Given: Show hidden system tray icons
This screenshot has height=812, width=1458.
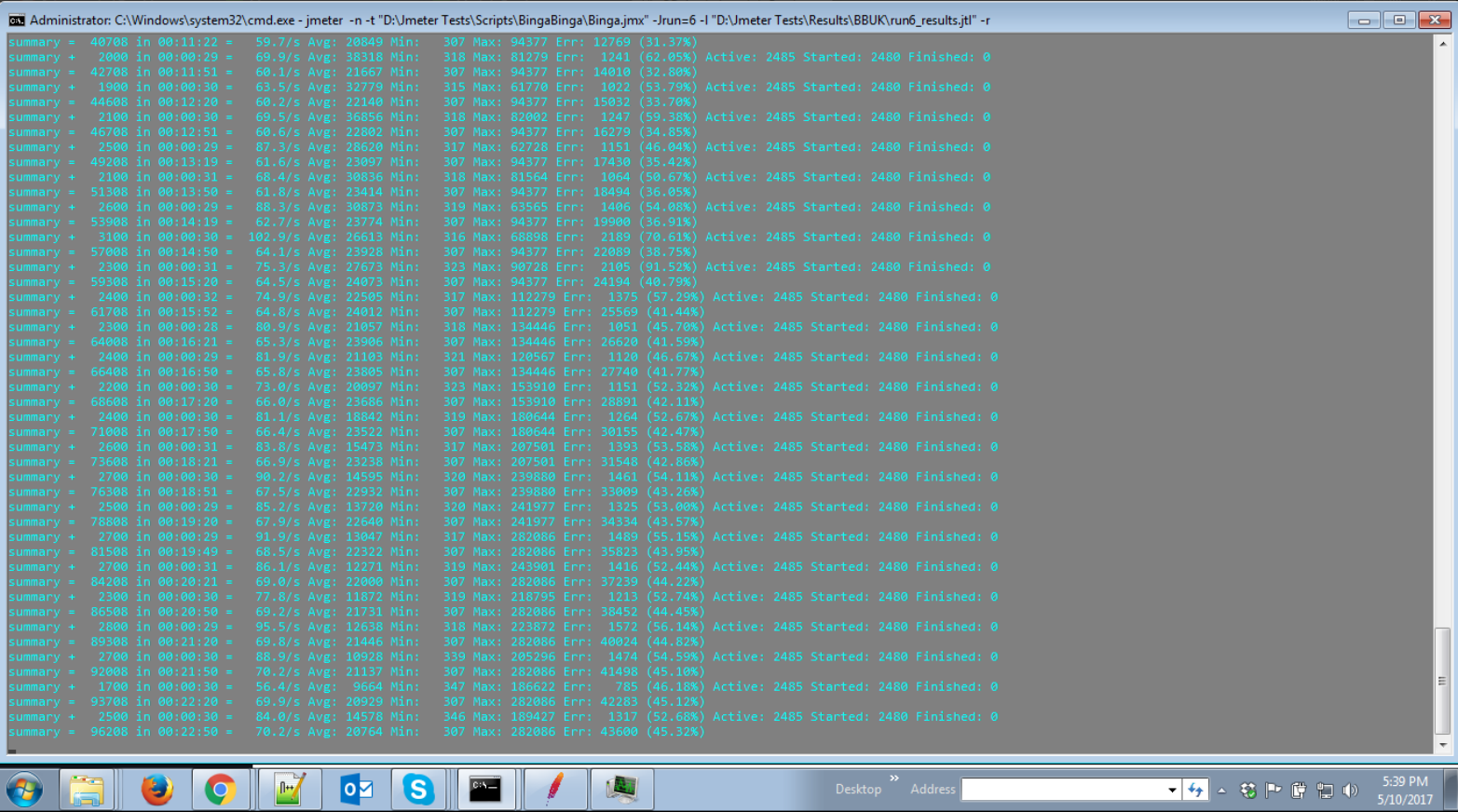Looking at the screenshot, I should (x=1221, y=791).
